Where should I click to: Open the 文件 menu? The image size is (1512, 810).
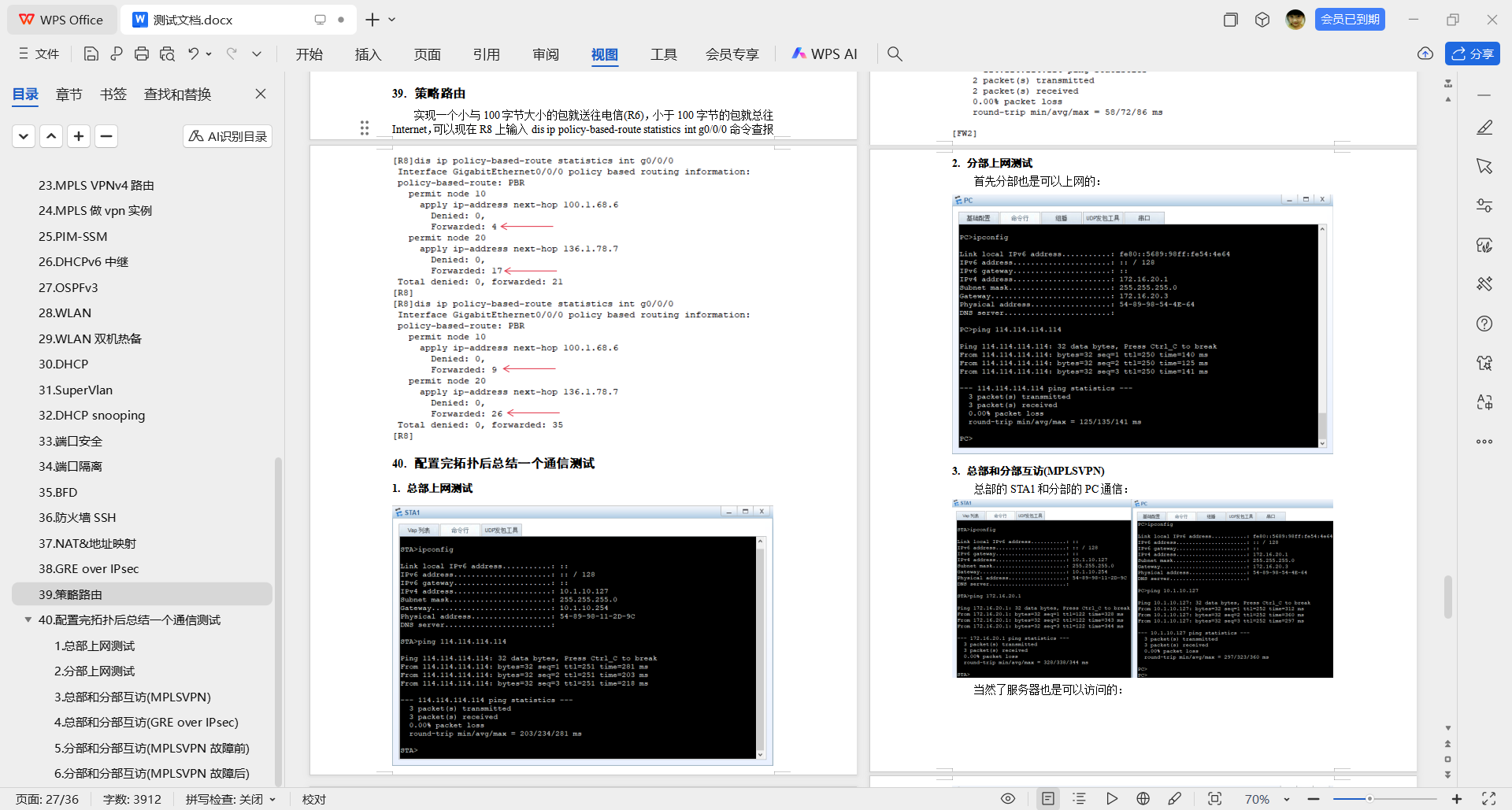coord(39,54)
